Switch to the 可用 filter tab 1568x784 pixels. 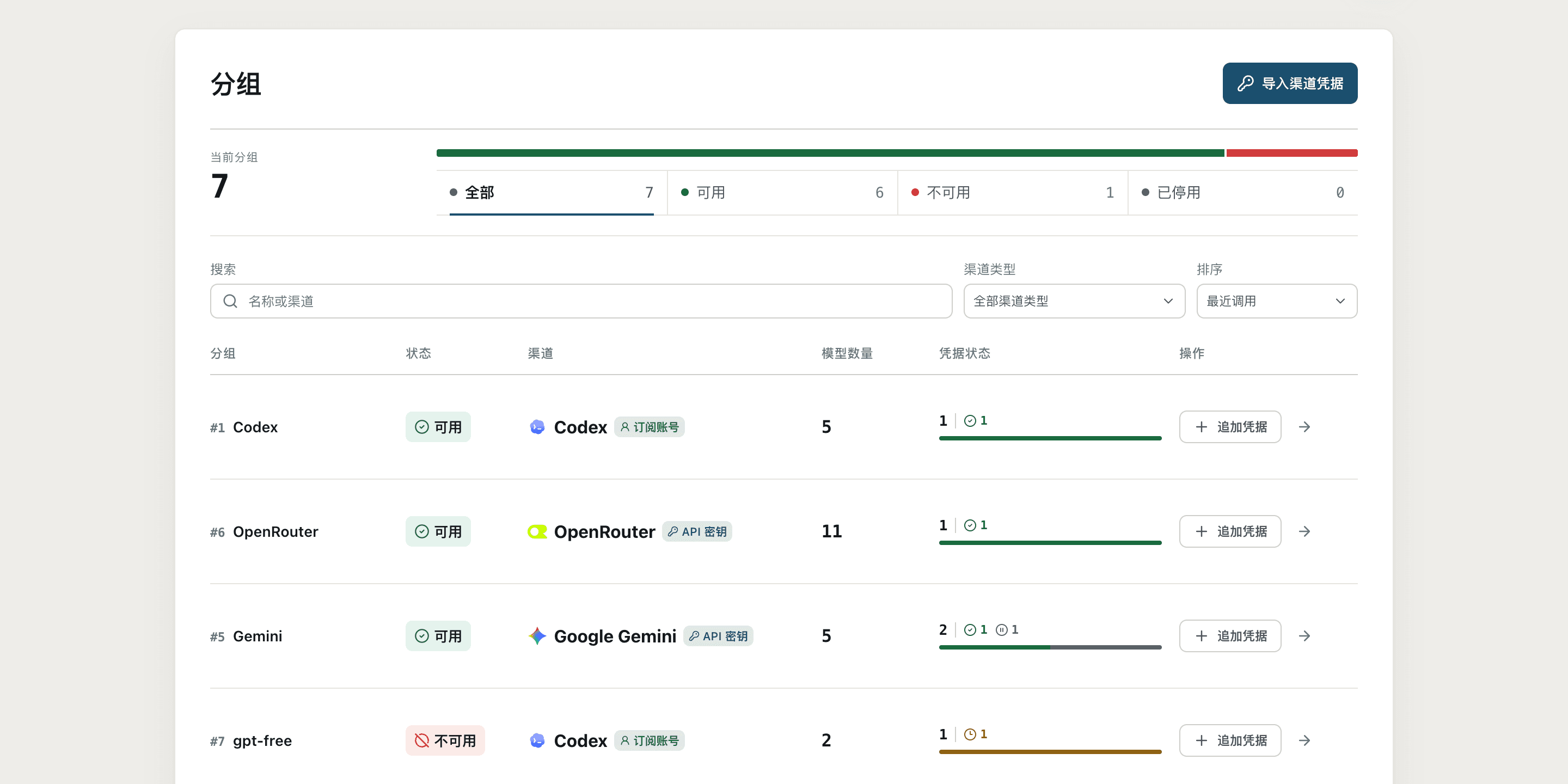pos(782,193)
